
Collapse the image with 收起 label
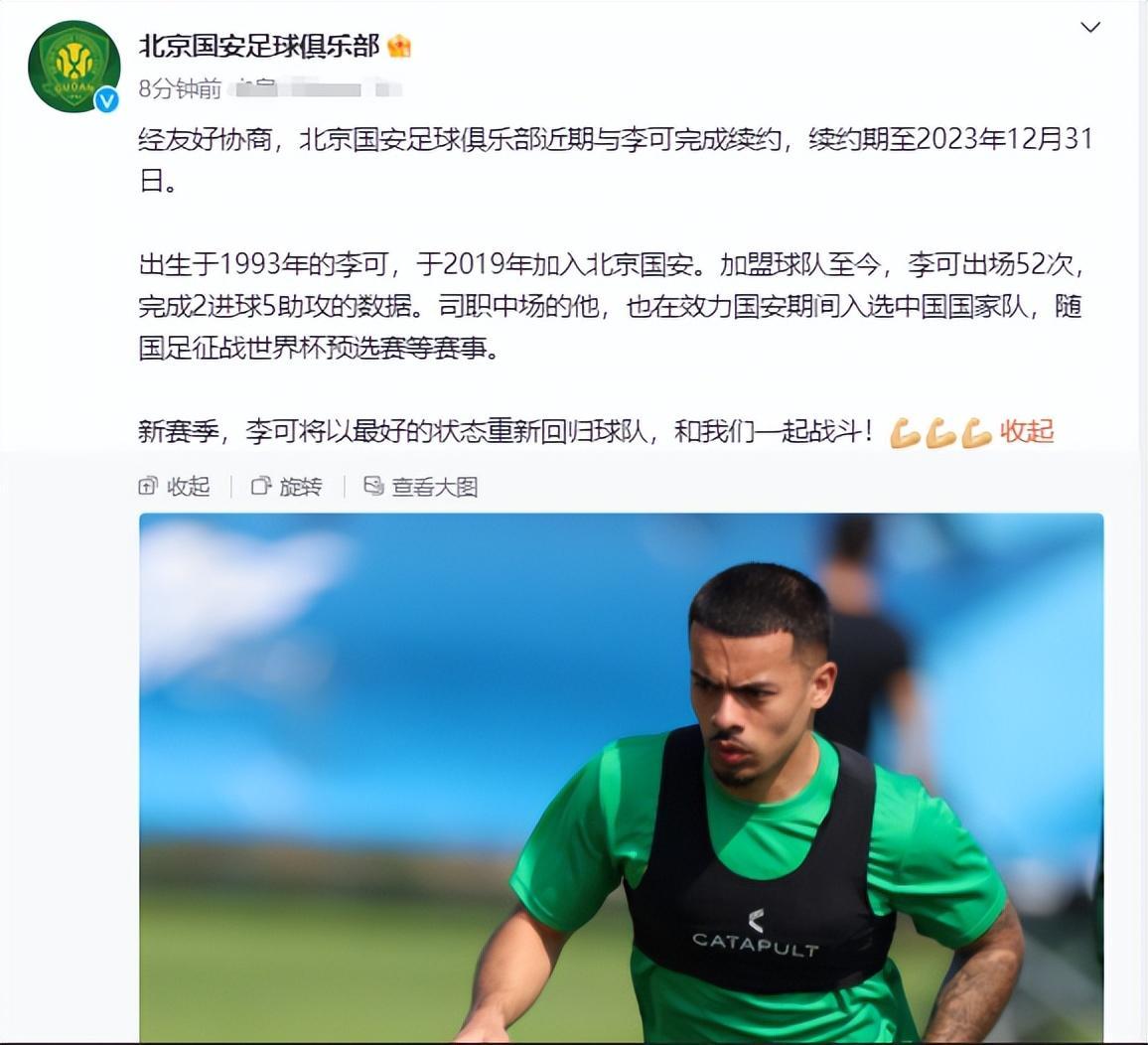(188, 487)
